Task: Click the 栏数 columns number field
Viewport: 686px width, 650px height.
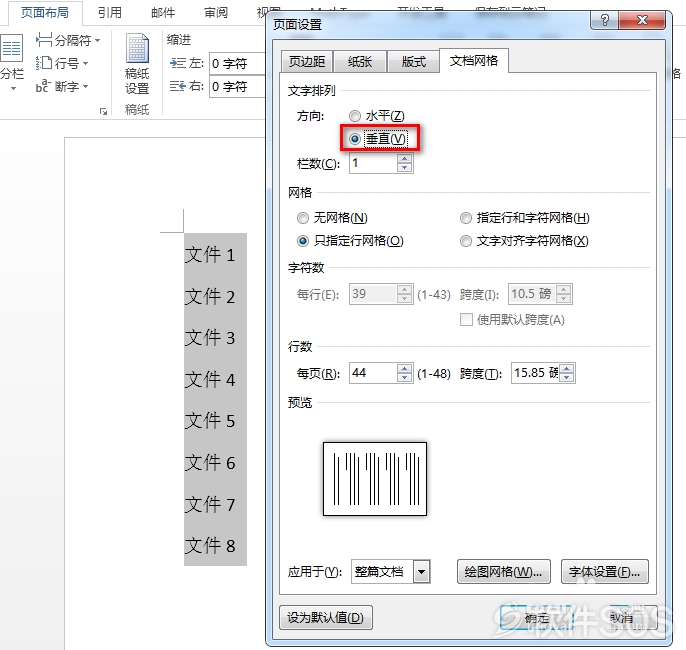Action: point(373,163)
